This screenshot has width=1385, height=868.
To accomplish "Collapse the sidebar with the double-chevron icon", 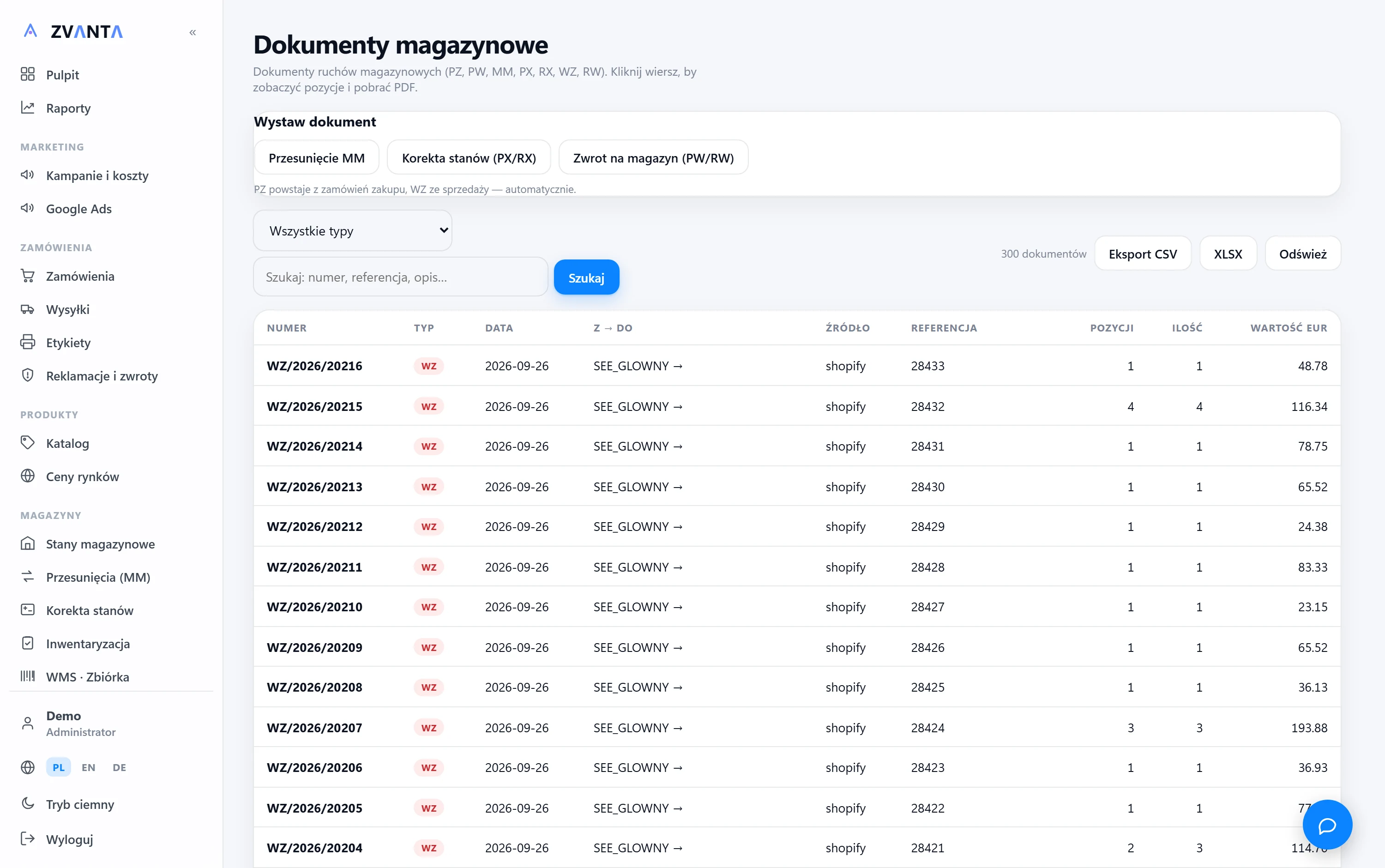I will coord(193,33).
